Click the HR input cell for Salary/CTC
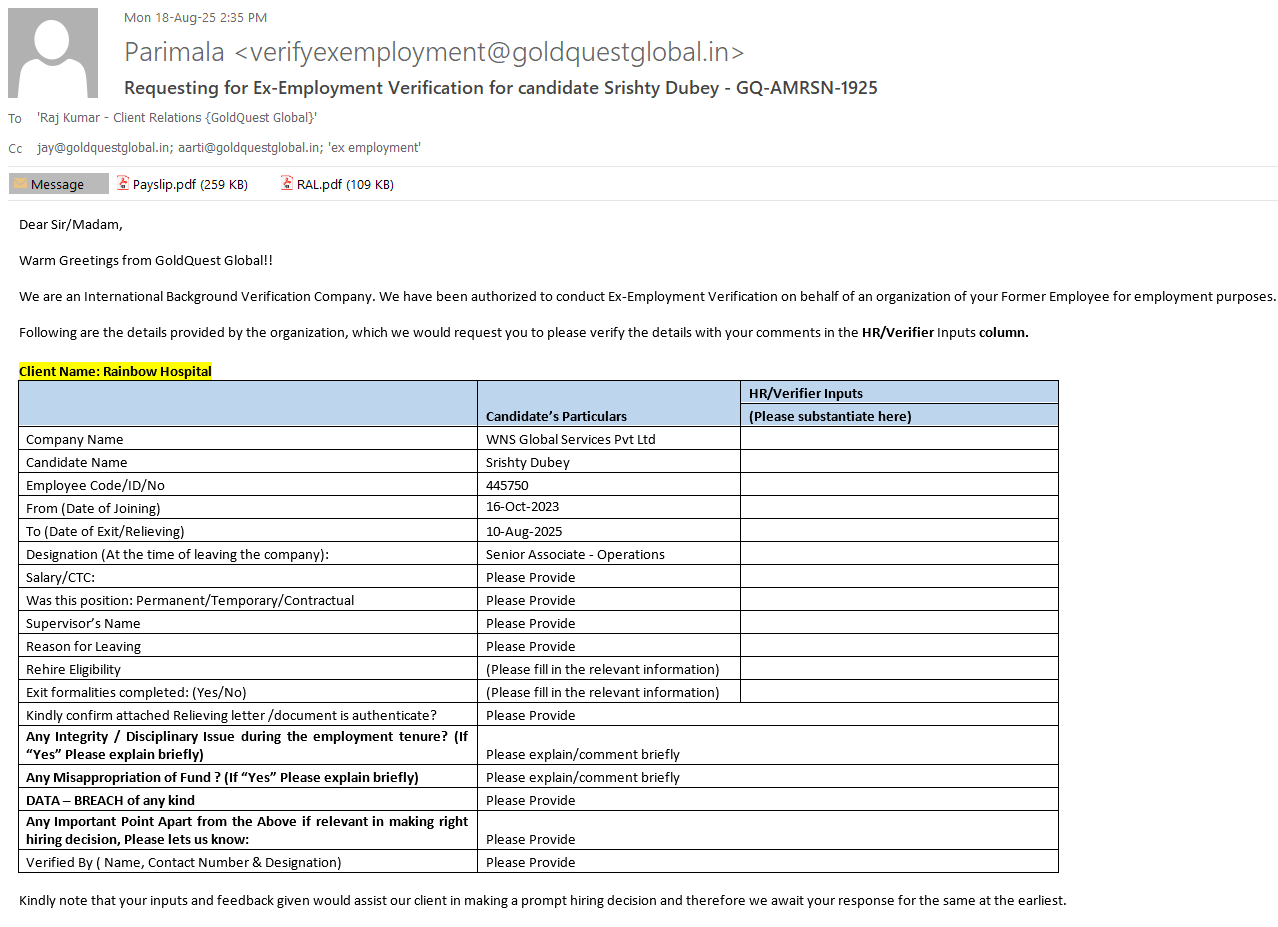Viewport: 1278px width, 927px height. (x=899, y=577)
